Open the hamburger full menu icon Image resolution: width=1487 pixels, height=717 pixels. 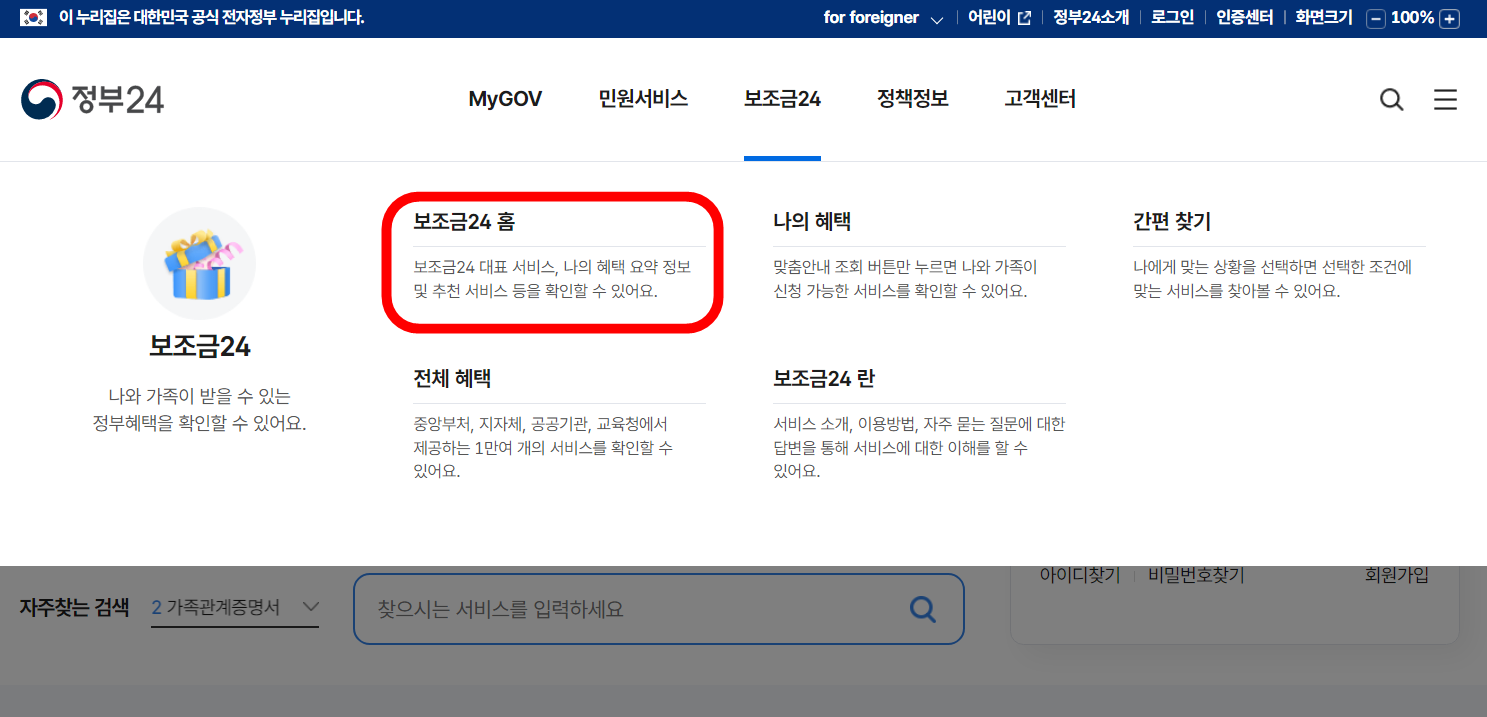[1445, 99]
